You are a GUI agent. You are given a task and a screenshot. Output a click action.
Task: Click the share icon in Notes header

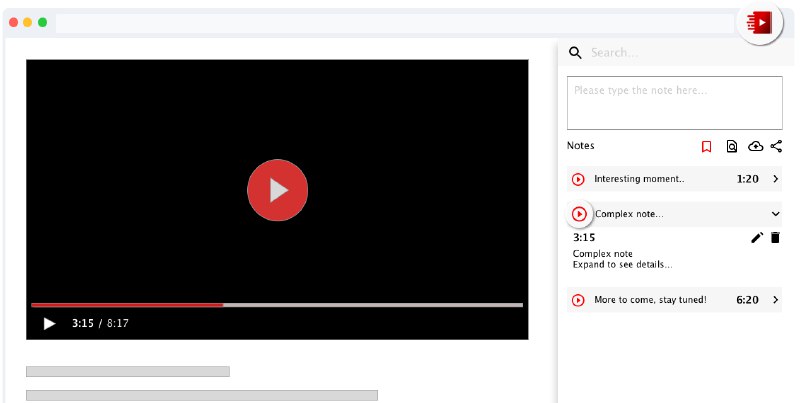coord(776,146)
